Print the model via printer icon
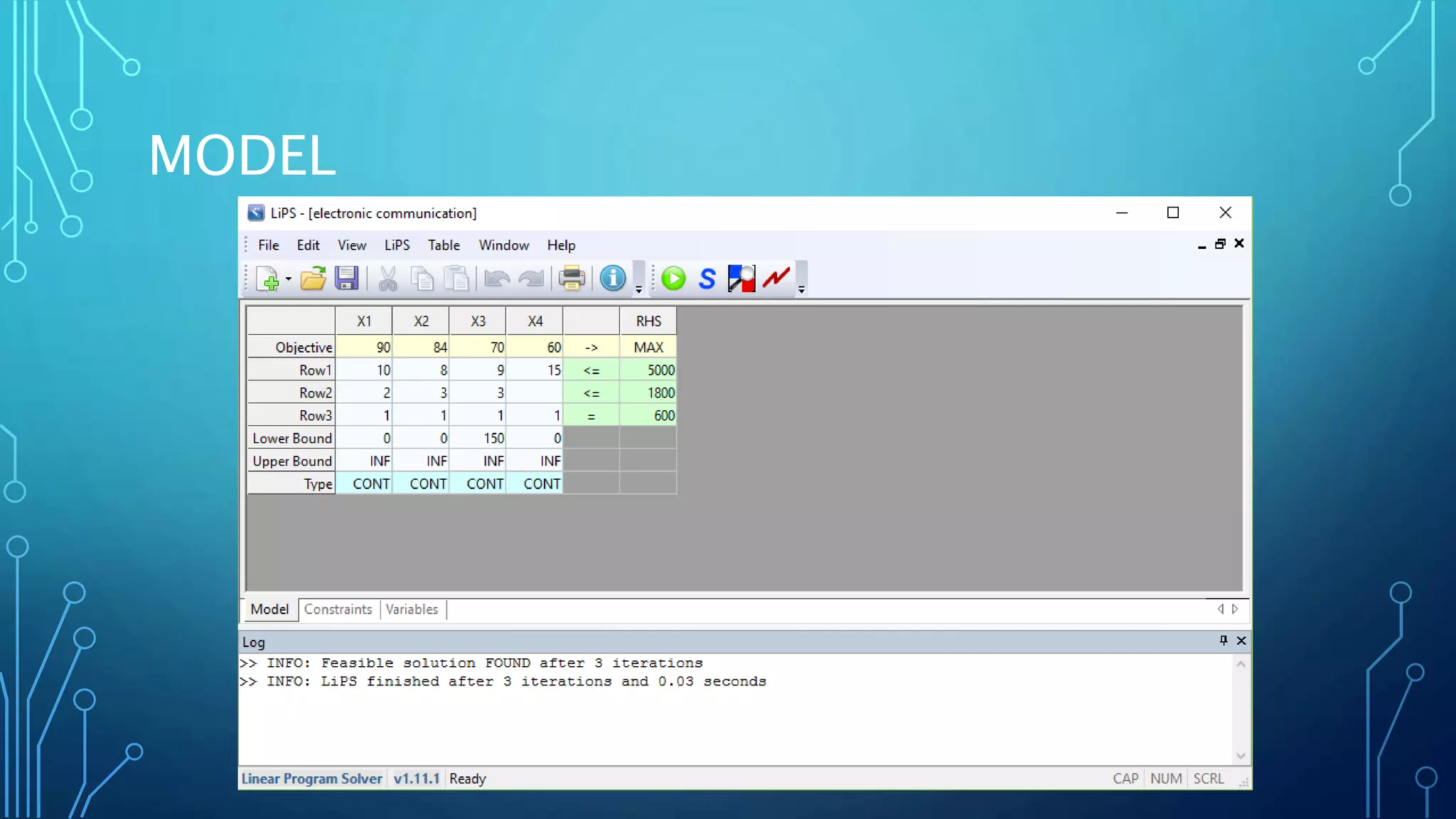Viewport: 1456px width, 819px height. coord(572,279)
